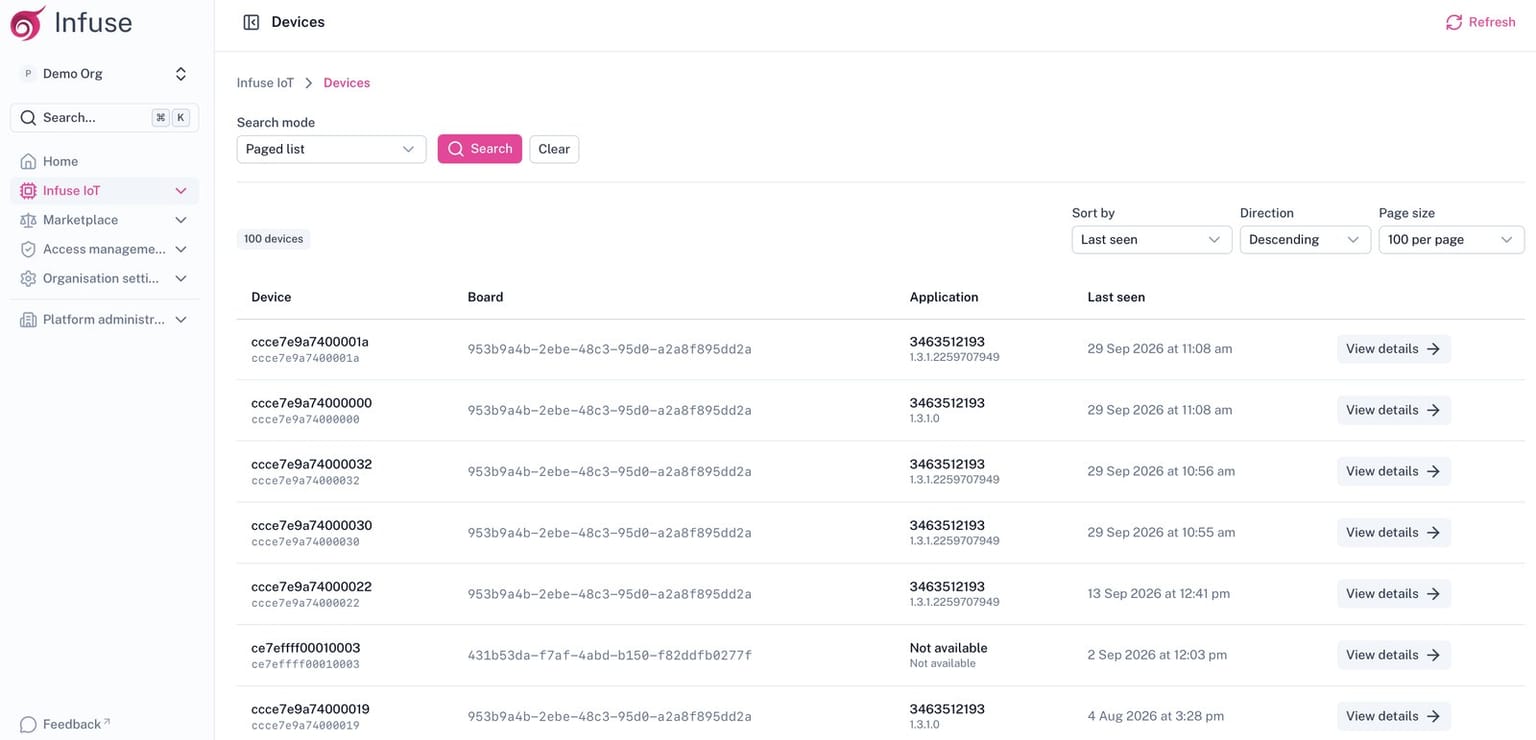Click the breadcrumb chevron separator

[x=309, y=83]
